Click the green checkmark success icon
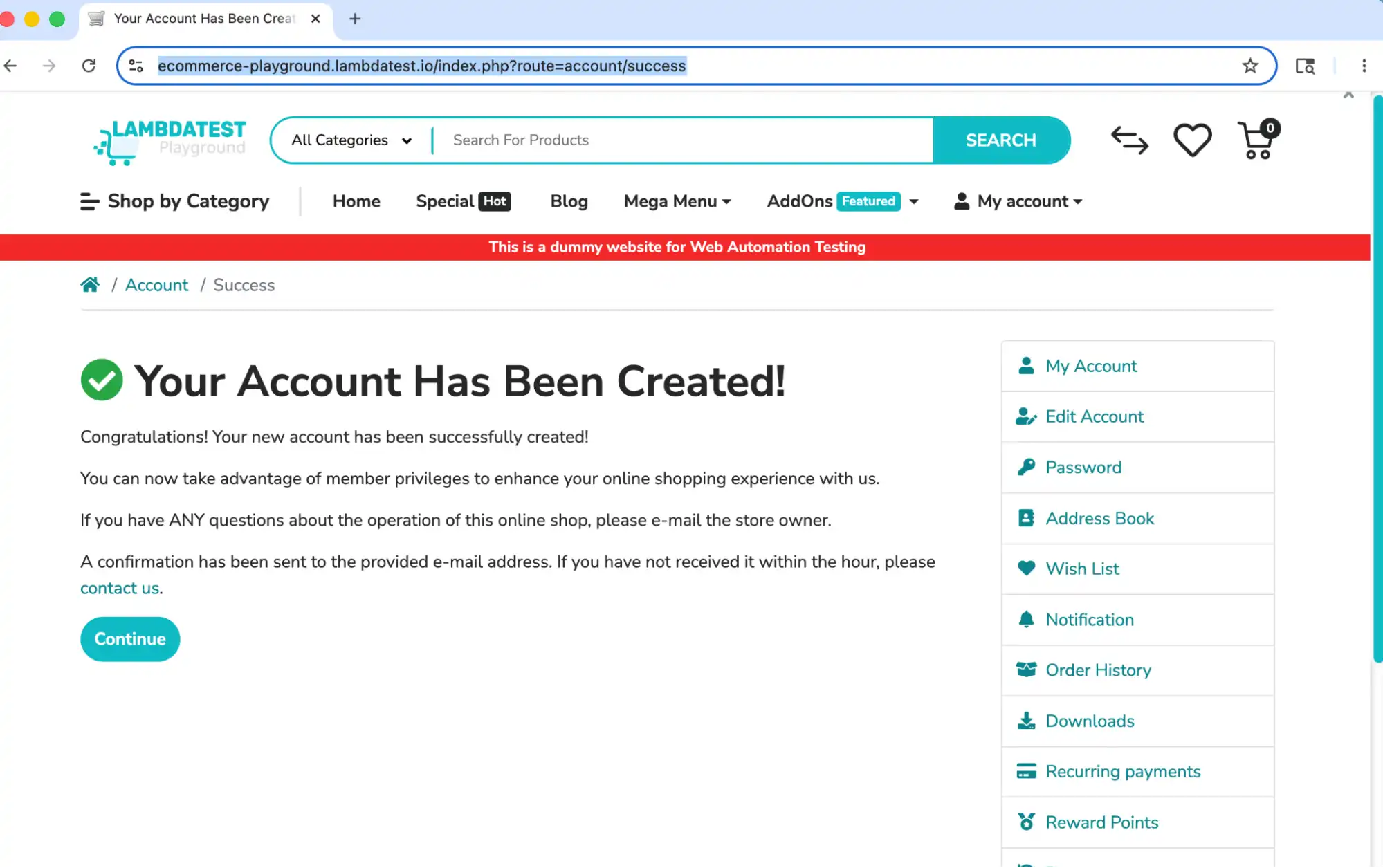This screenshot has width=1383, height=868. click(x=102, y=380)
